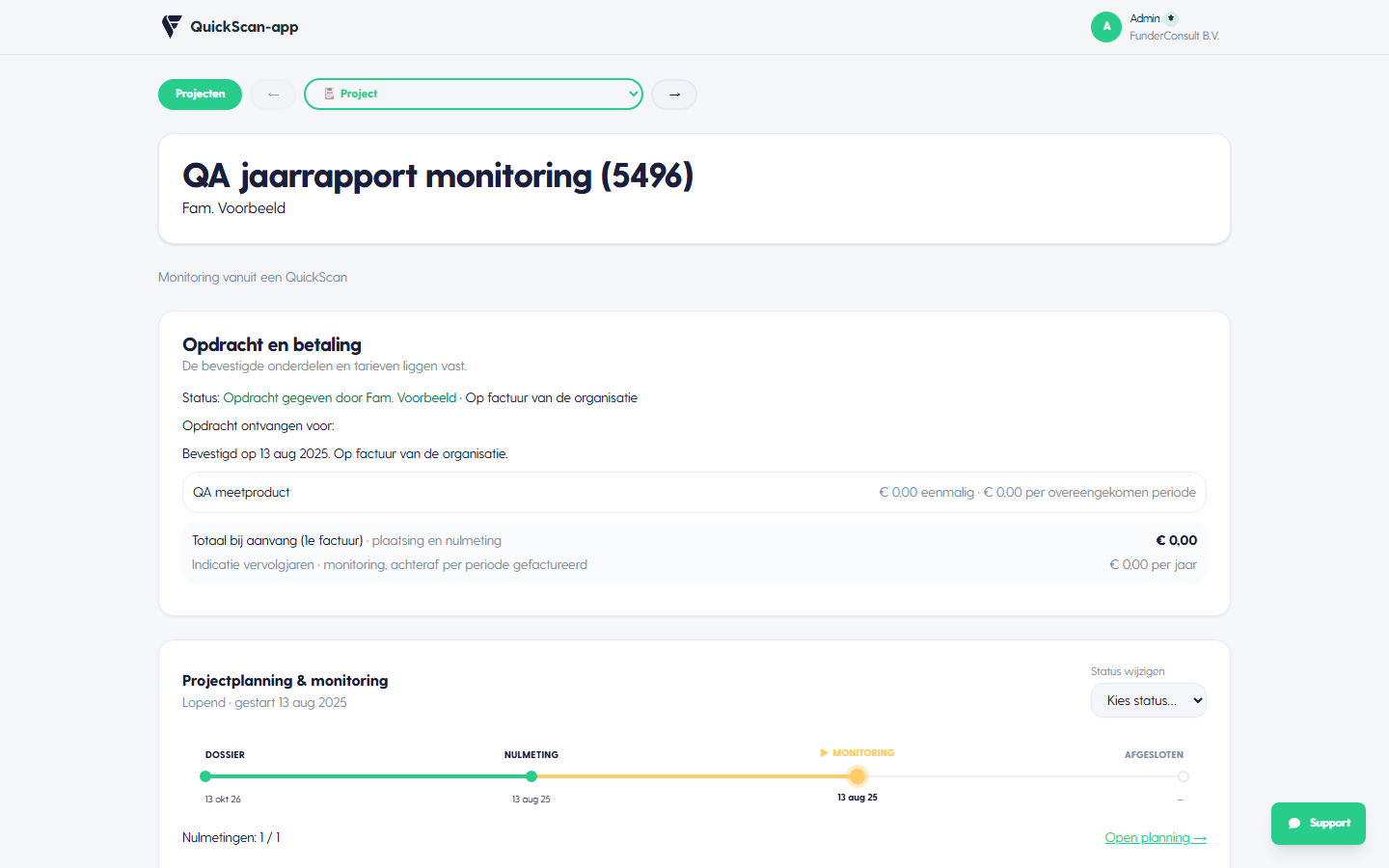Viewport: 1389px width, 868px height.
Task: Click the Admin user name
Action: (1145, 18)
